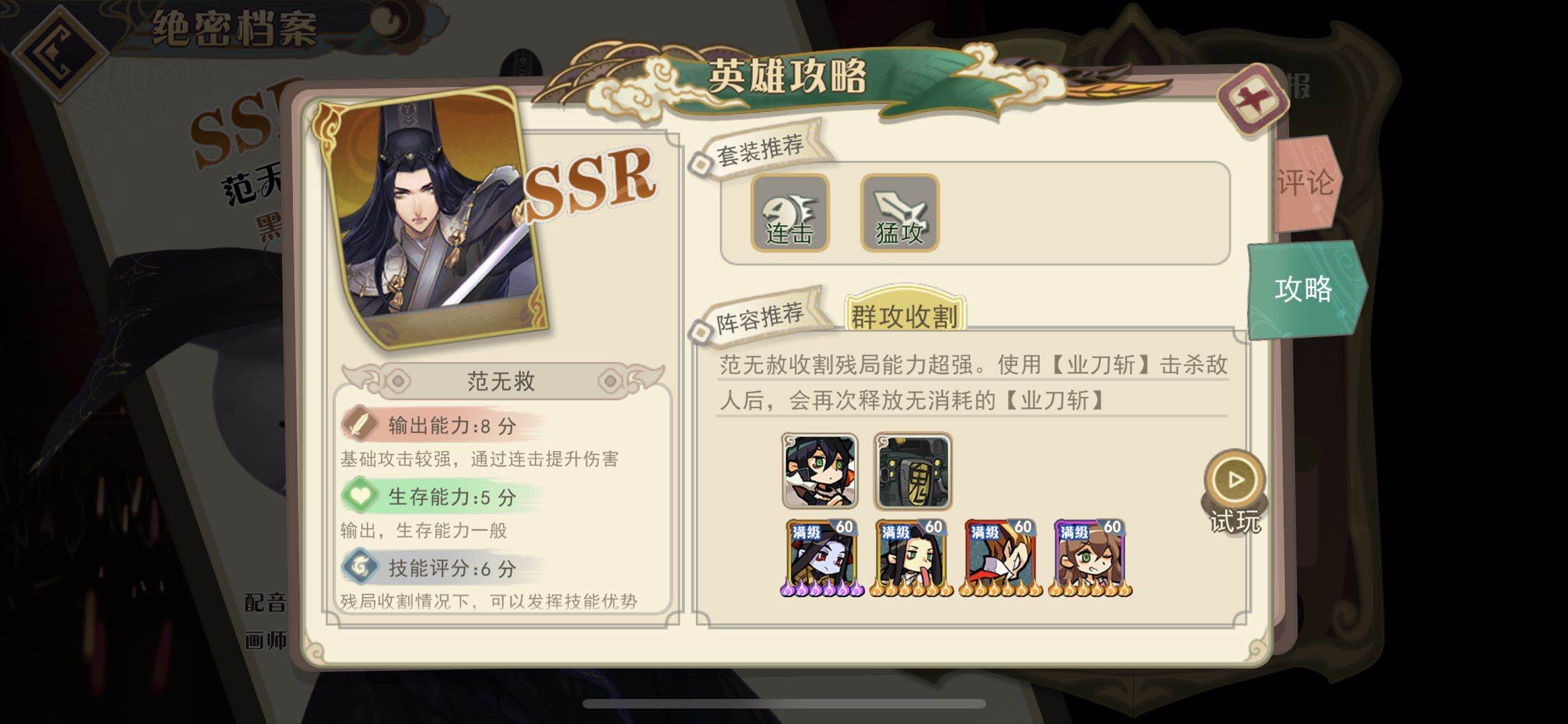The image size is (1568, 724).
Task: Tap the dark cauldron artifact icon
Action: pyautogui.click(x=913, y=471)
